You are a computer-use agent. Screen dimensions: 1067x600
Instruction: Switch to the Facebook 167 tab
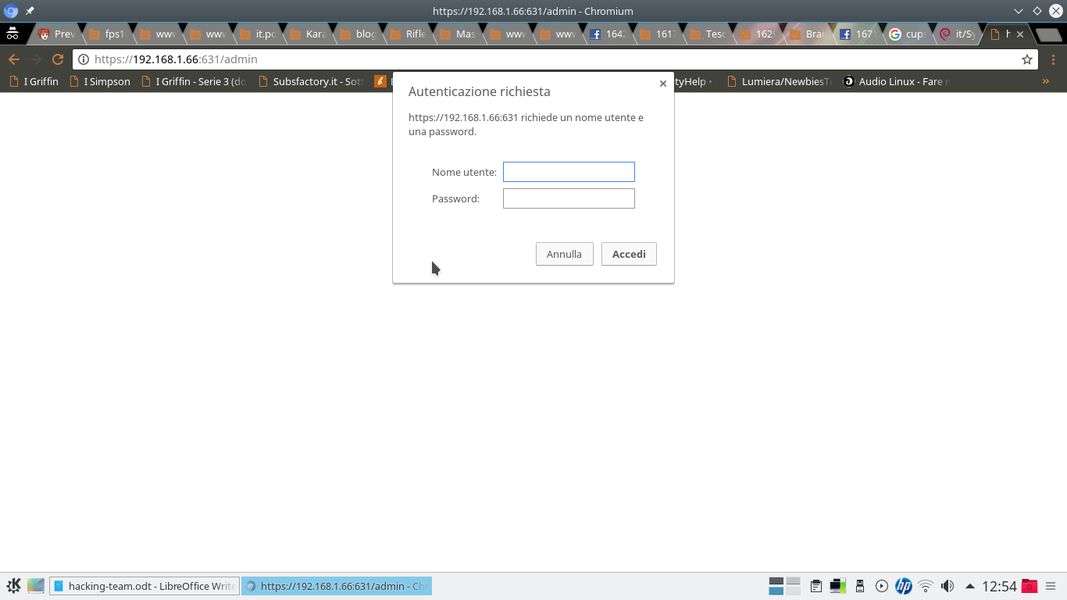(x=857, y=34)
